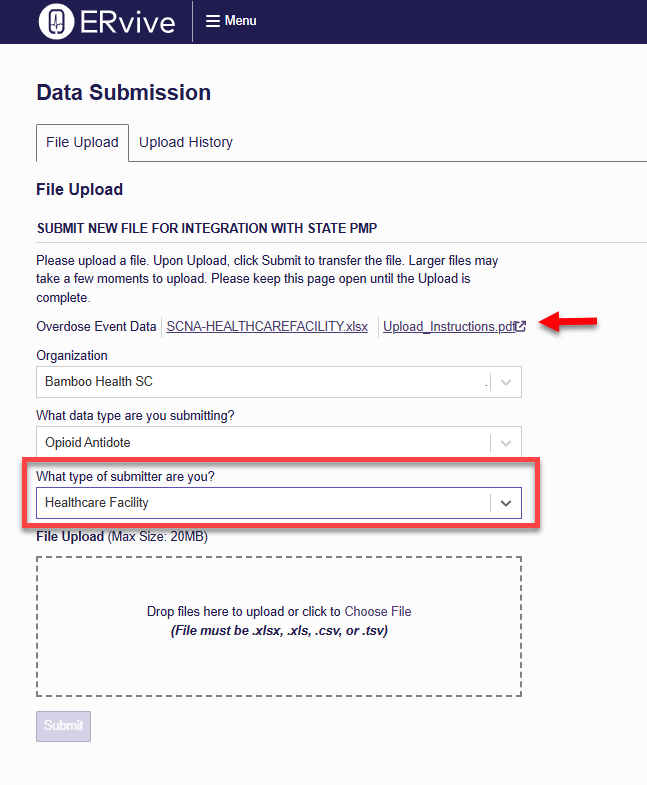Expand the Organization dropdown chevron
647x785 pixels.
pyautogui.click(x=506, y=382)
